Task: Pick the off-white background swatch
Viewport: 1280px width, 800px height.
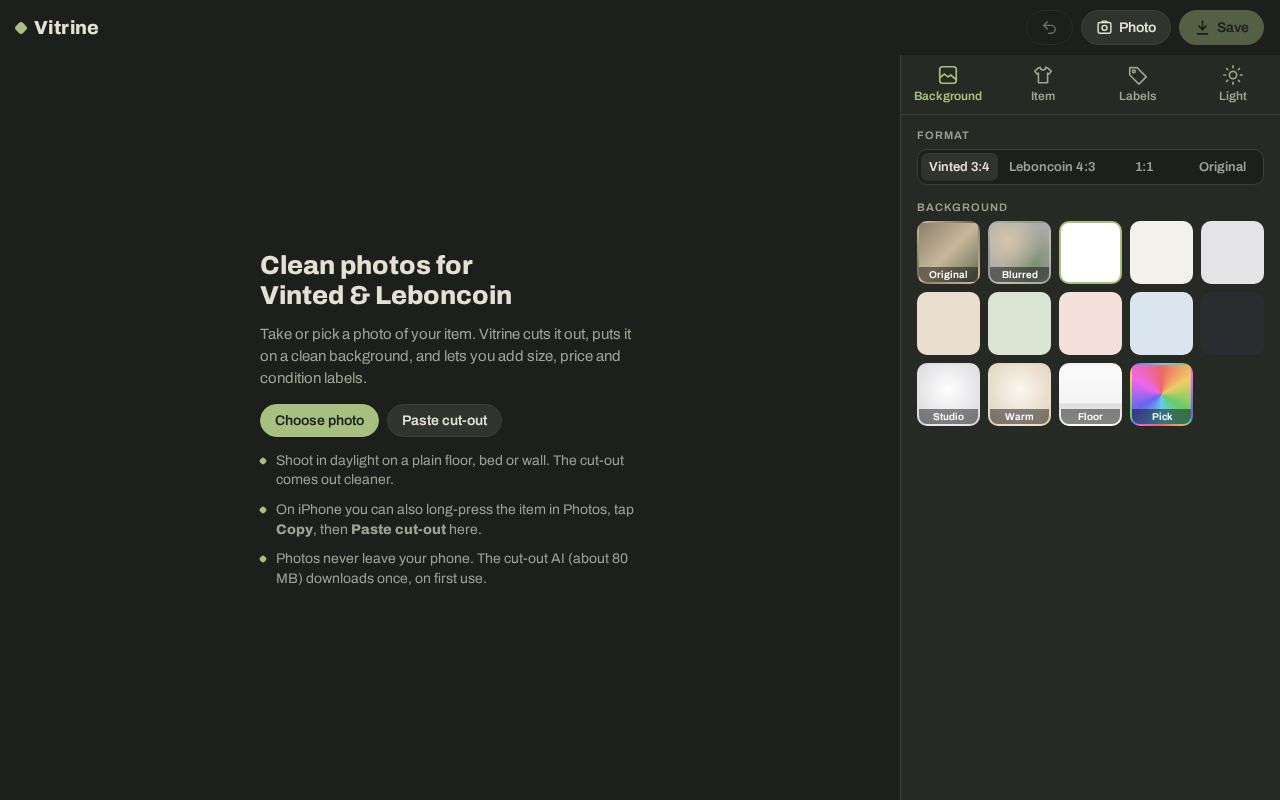Action: [x=1161, y=252]
